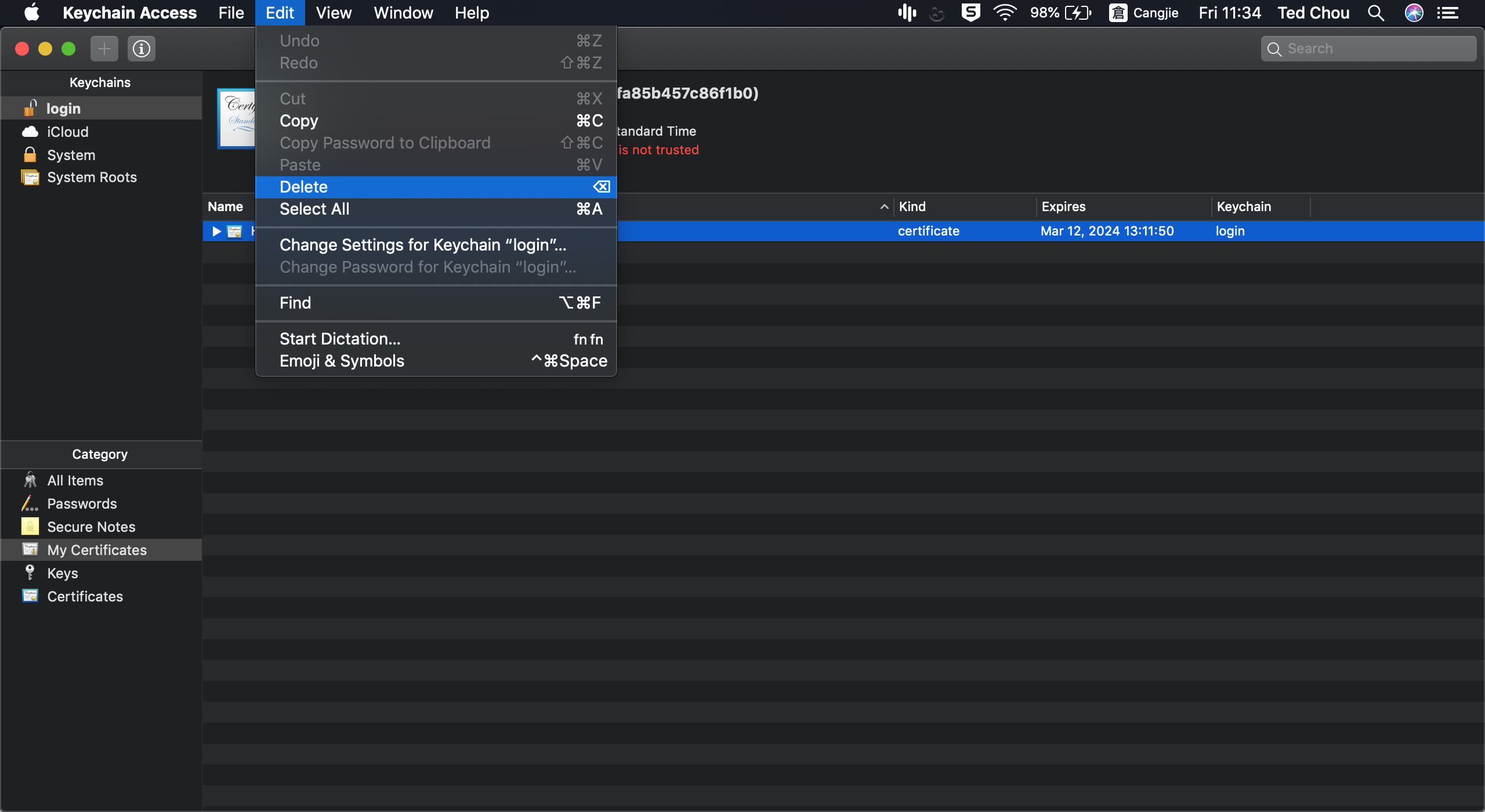Click the Mar 12, 2024 expiry cell
Screen dimensions: 1485x812
pyautogui.click(x=1107, y=231)
